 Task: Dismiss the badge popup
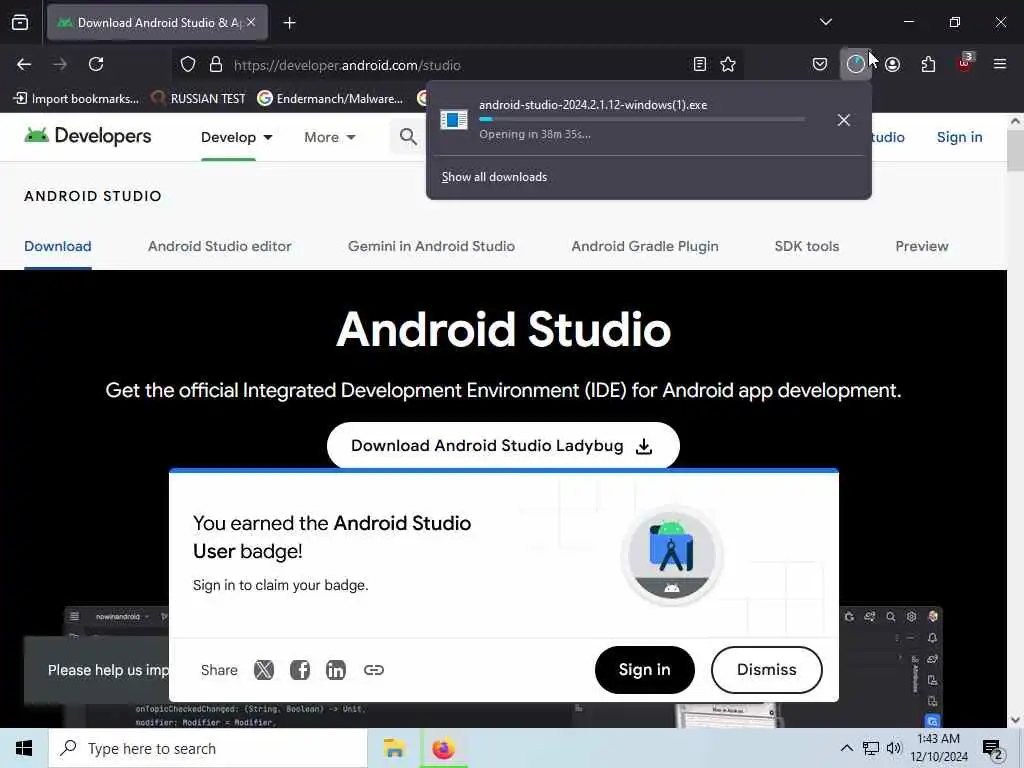point(767,669)
